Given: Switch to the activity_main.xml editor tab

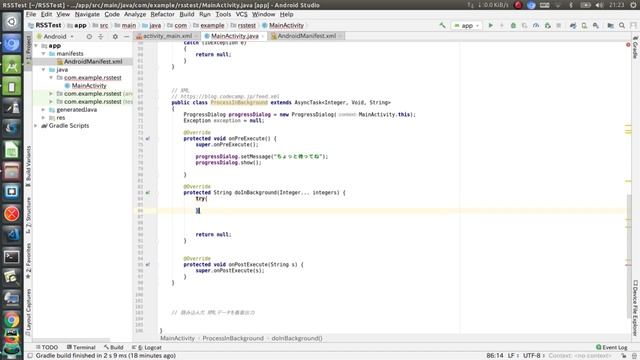Looking at the screenshot, I should pyautogui.click(x=166, y=36).
